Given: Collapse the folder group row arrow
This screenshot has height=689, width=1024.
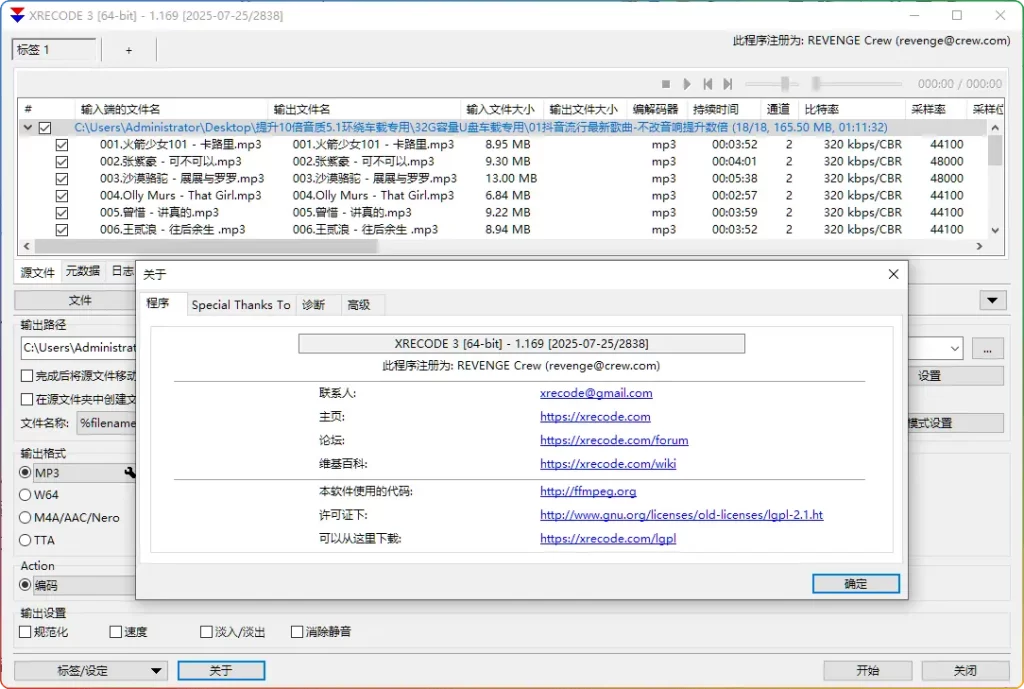Looking at the screenshot, I should 27,127.
